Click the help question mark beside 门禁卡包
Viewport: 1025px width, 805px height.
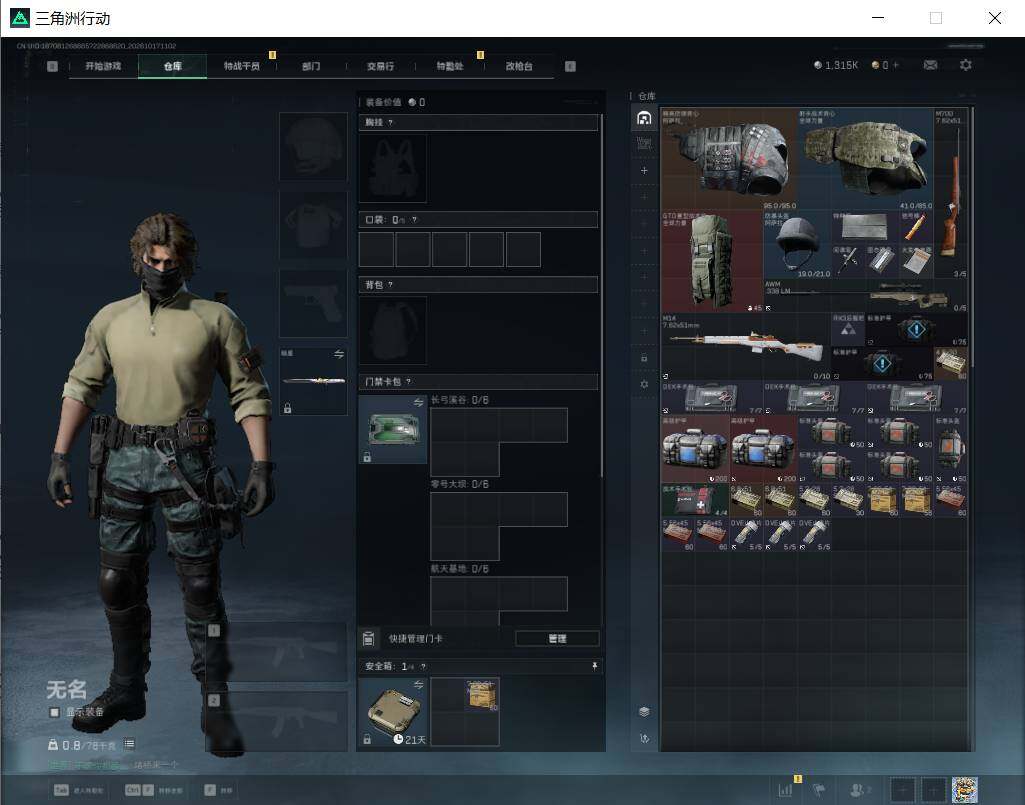(409, 381)
